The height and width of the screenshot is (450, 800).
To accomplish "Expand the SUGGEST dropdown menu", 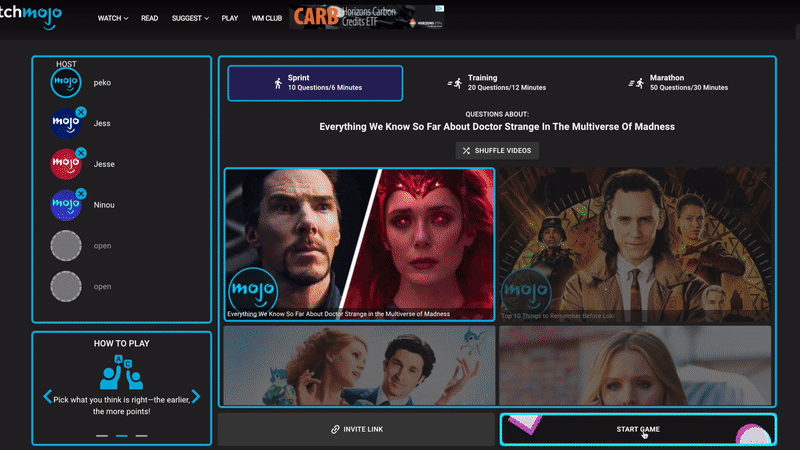I will [193, 18].
